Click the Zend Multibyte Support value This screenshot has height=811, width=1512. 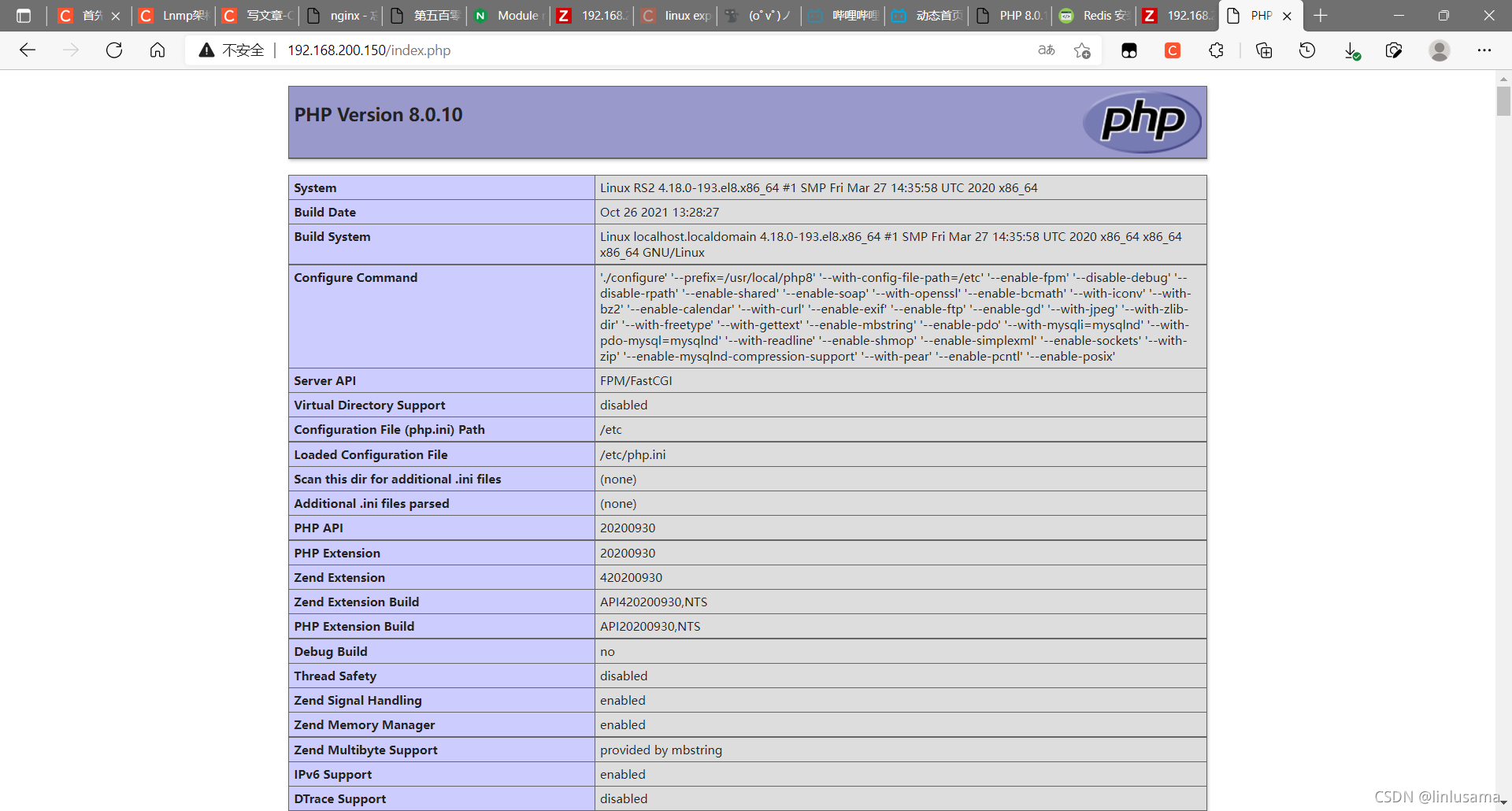[661, 750]
